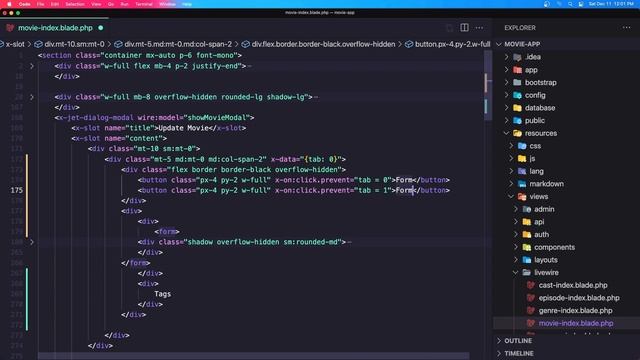Select movie-index.blade.php in Explorer
The height and width of the screenshot is (360, 640).
[x=576, y=323]
